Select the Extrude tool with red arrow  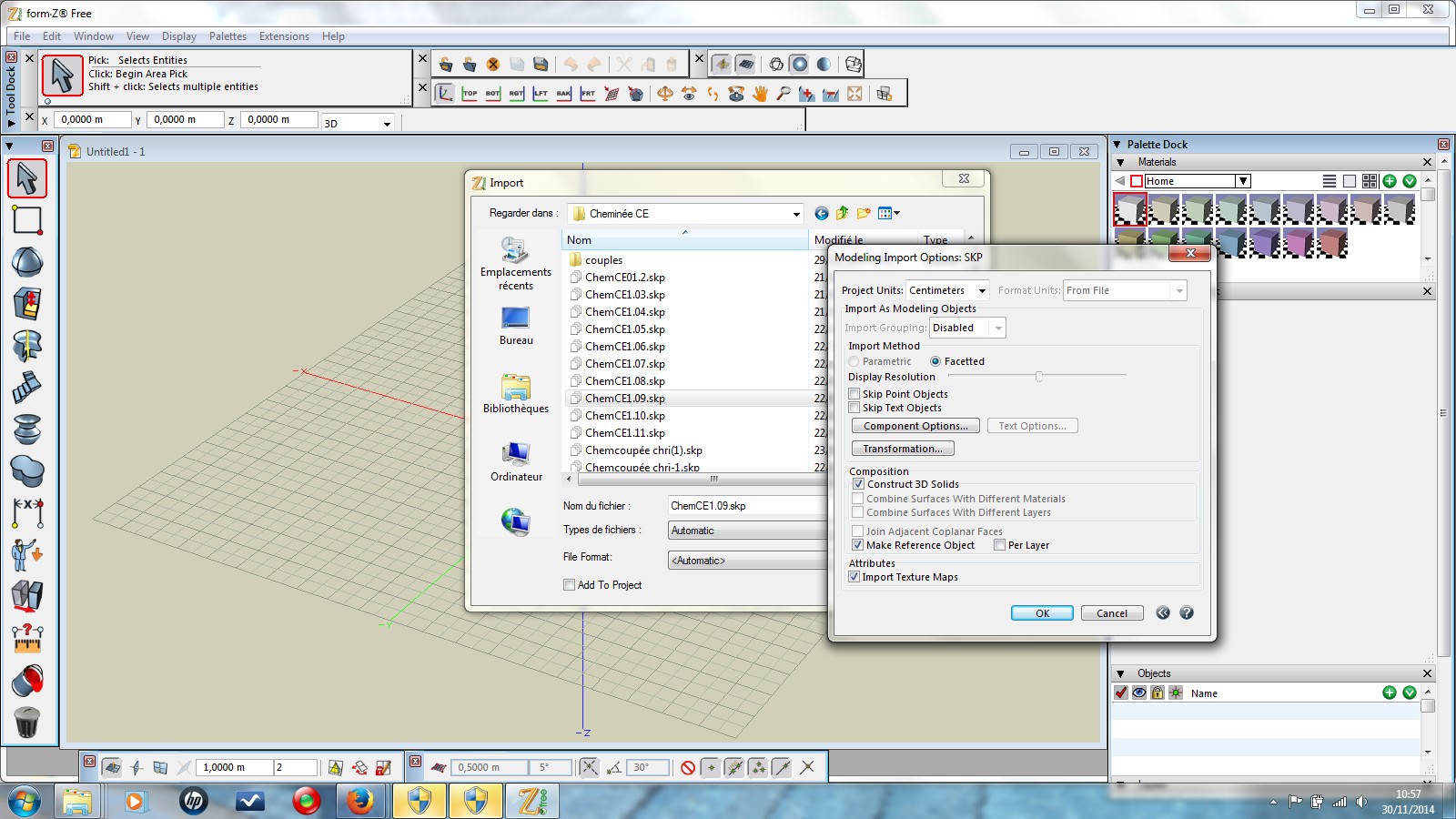coord(27,304)
